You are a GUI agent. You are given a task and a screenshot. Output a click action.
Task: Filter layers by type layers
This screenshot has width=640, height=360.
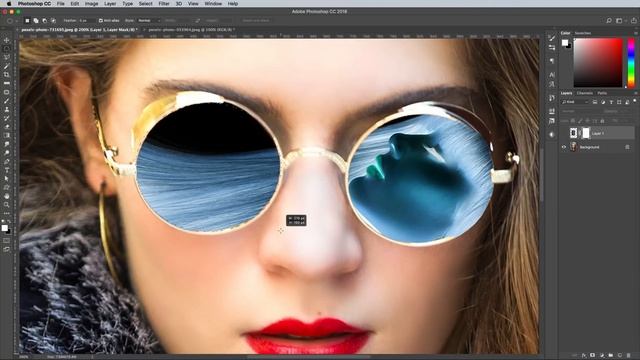(x=611, y=102)
